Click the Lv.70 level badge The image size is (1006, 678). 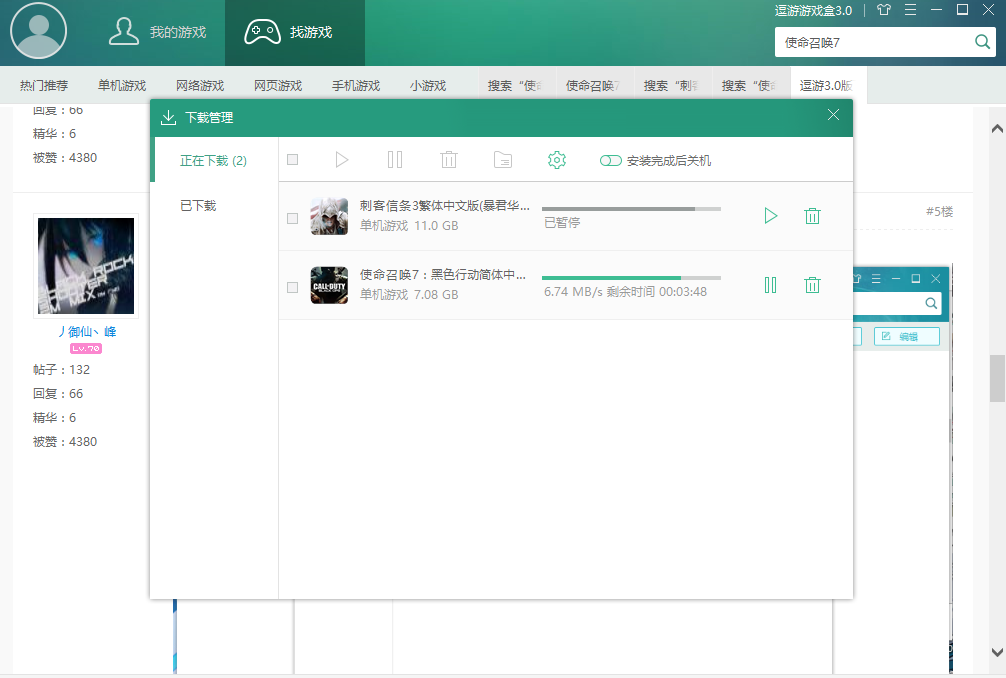(86, 348)
